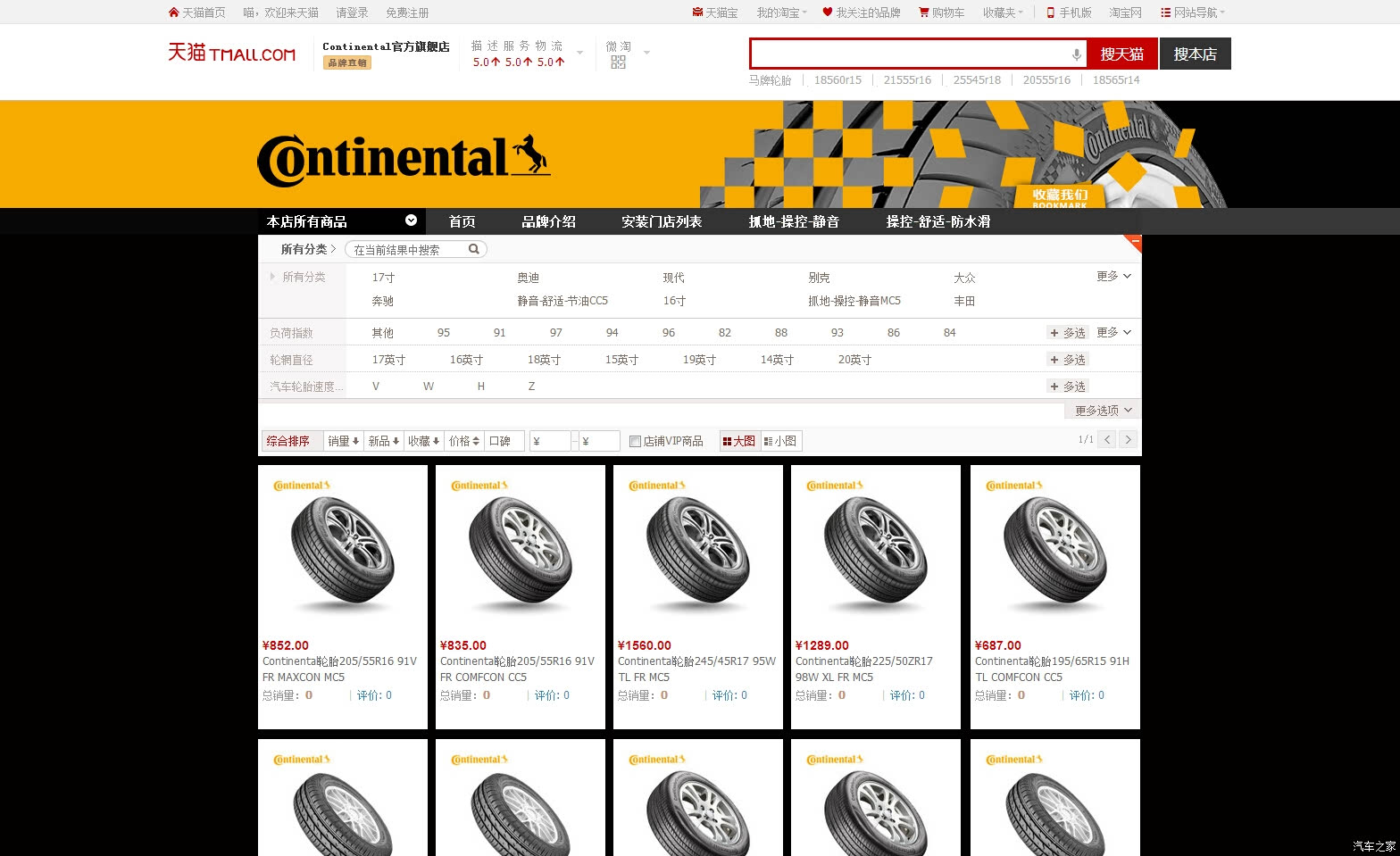The width and height of the screenshot is (1400, 856).
Task: Click the microphone icon in search box
Action: (x=1077, y=54)
